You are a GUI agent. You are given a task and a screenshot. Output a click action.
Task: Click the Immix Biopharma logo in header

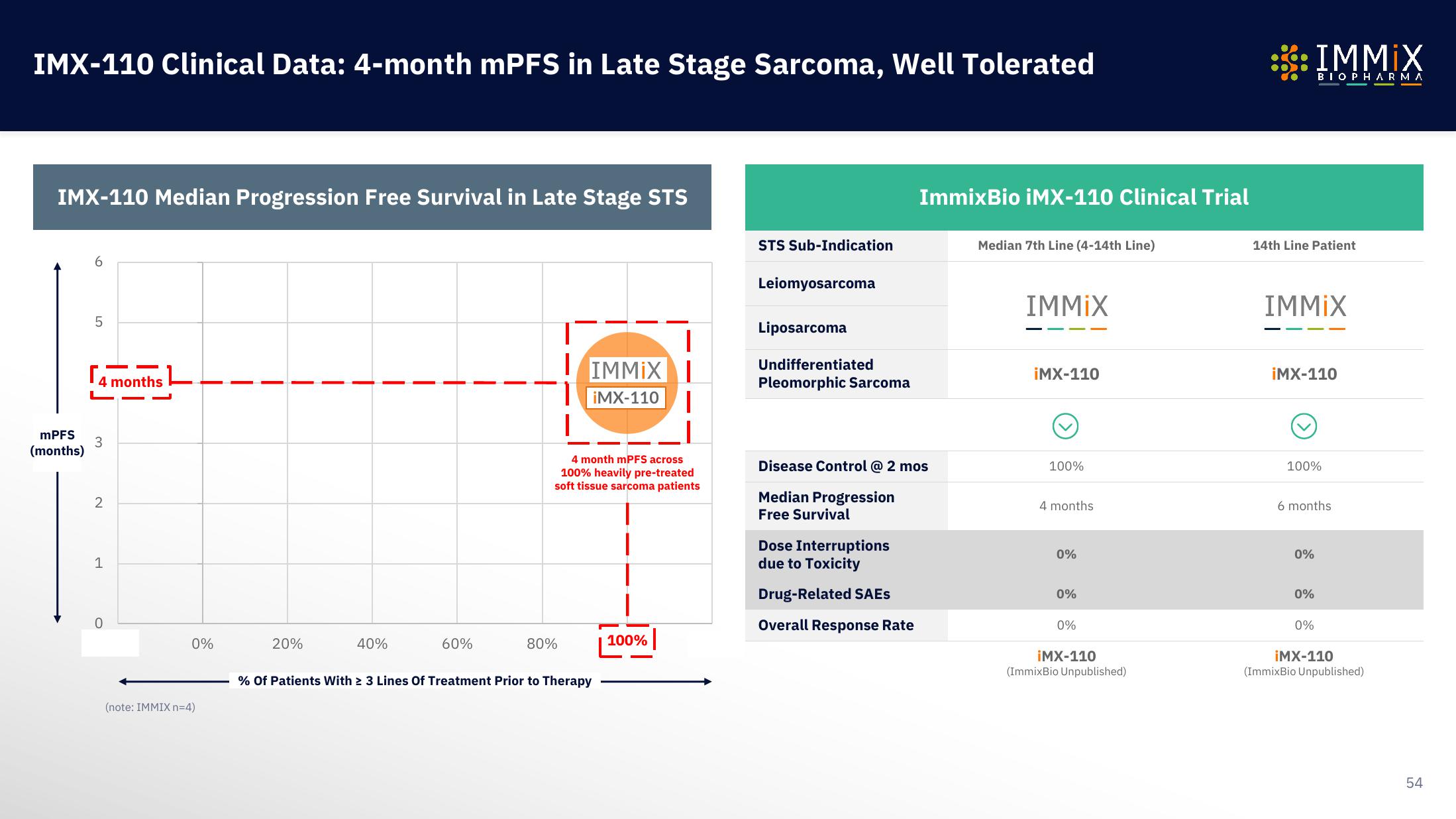(1346, 64)
